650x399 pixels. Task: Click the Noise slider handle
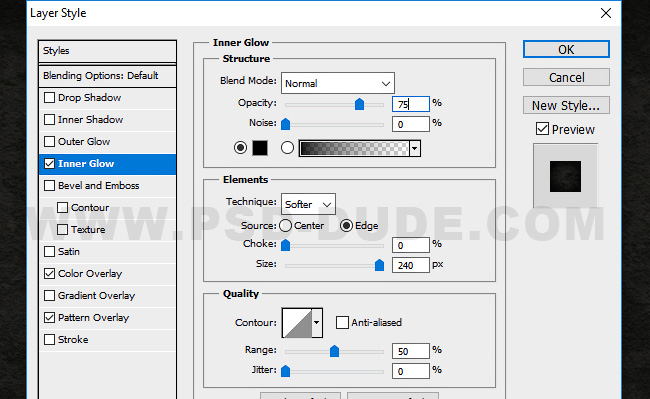(x=286, y=124)
